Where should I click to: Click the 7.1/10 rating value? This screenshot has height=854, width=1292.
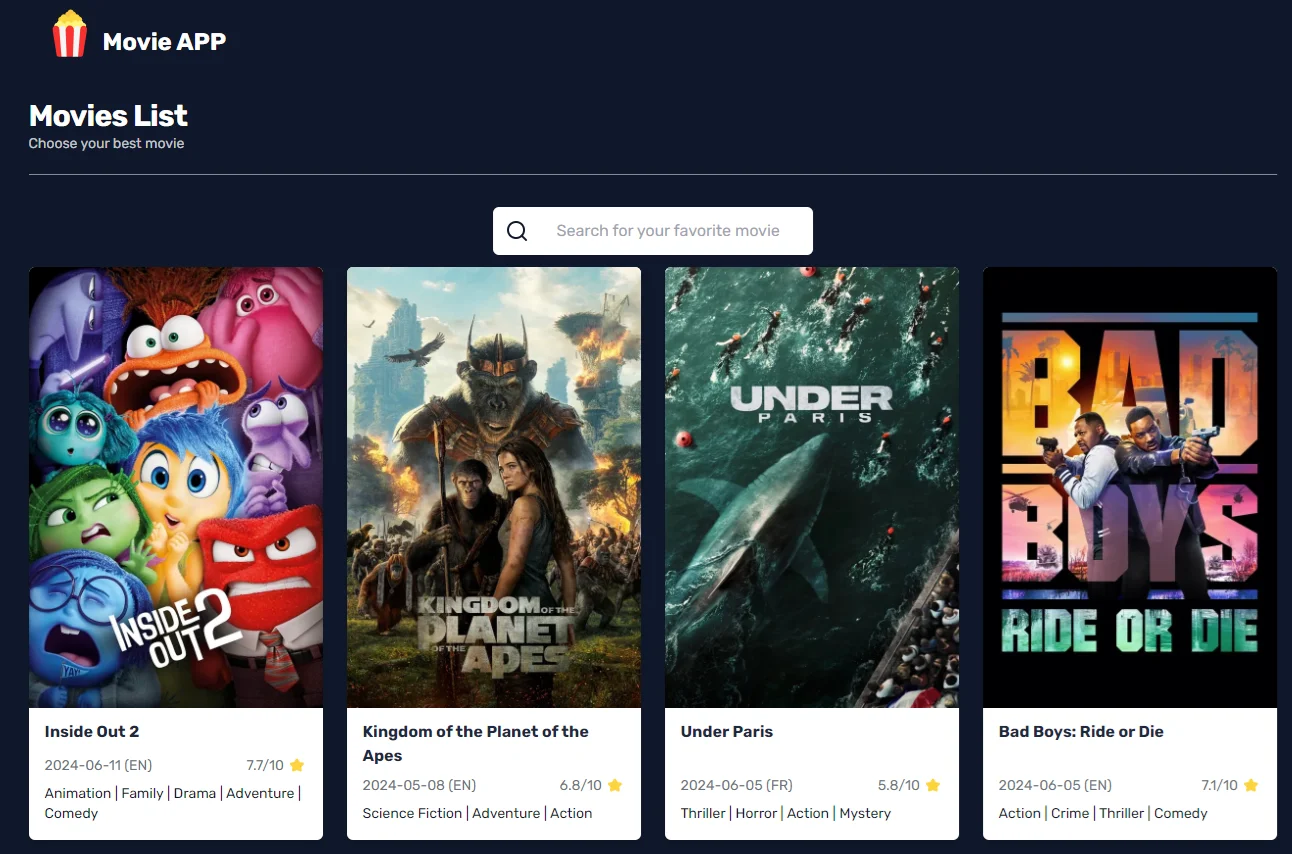tap(1220, 785)
